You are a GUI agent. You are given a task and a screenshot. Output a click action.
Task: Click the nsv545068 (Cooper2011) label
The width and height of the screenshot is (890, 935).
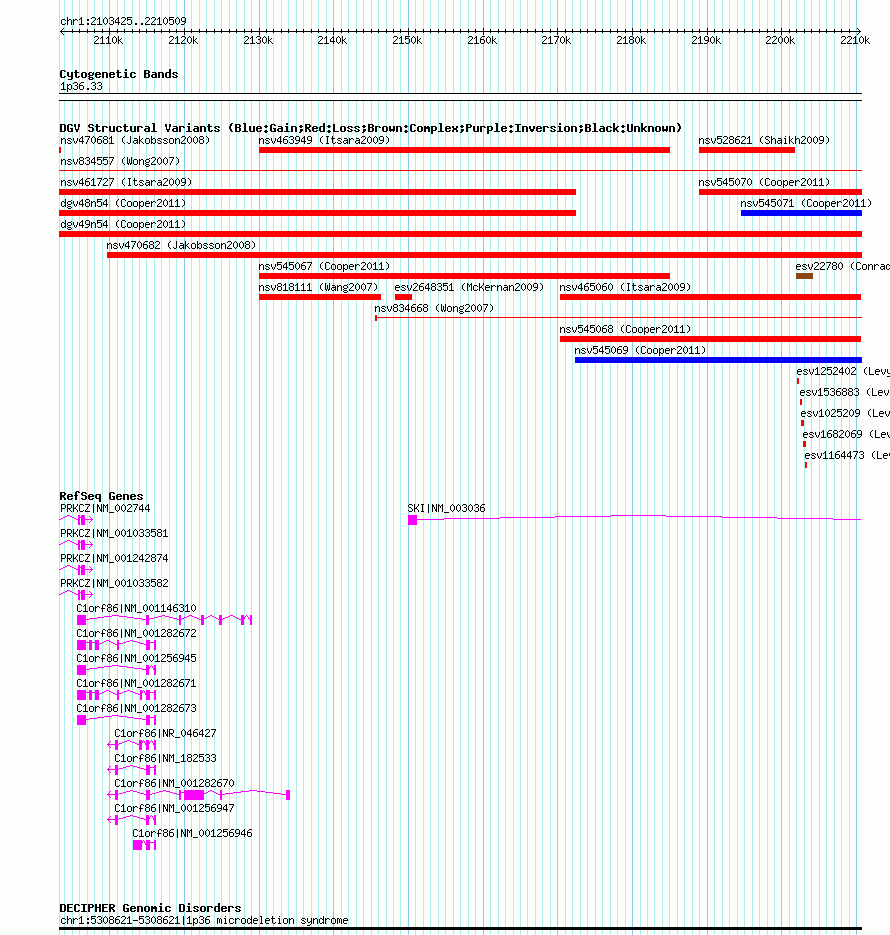(625, 329)
